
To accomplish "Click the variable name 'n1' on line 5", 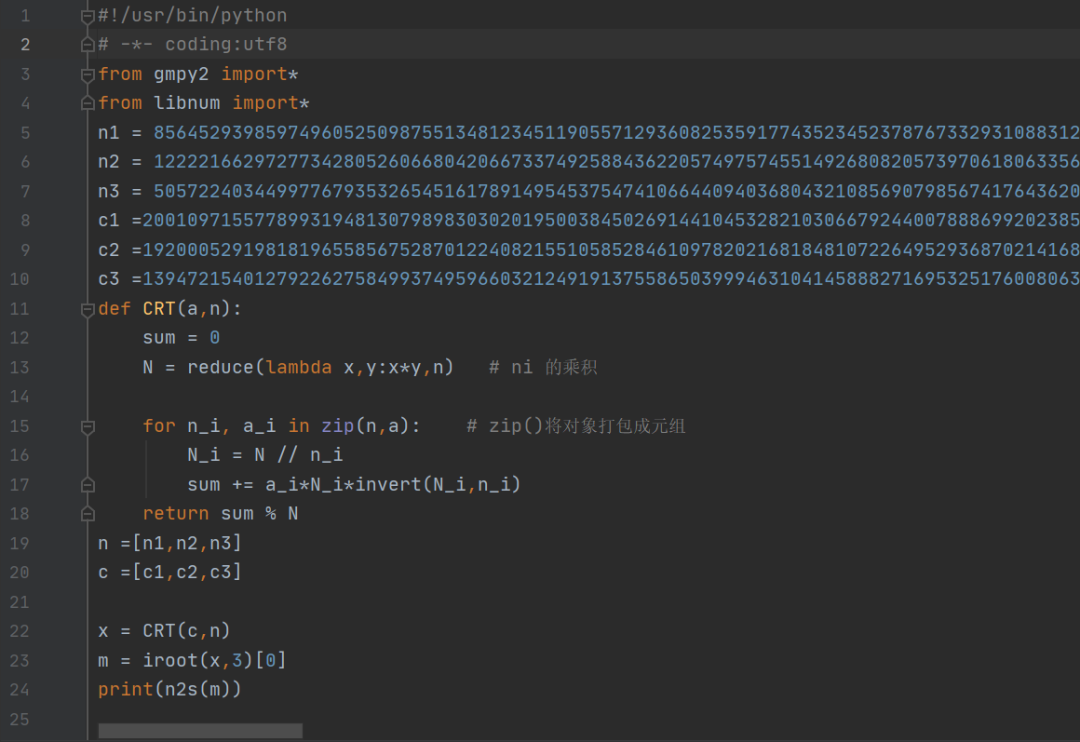I will pos(108,133).
